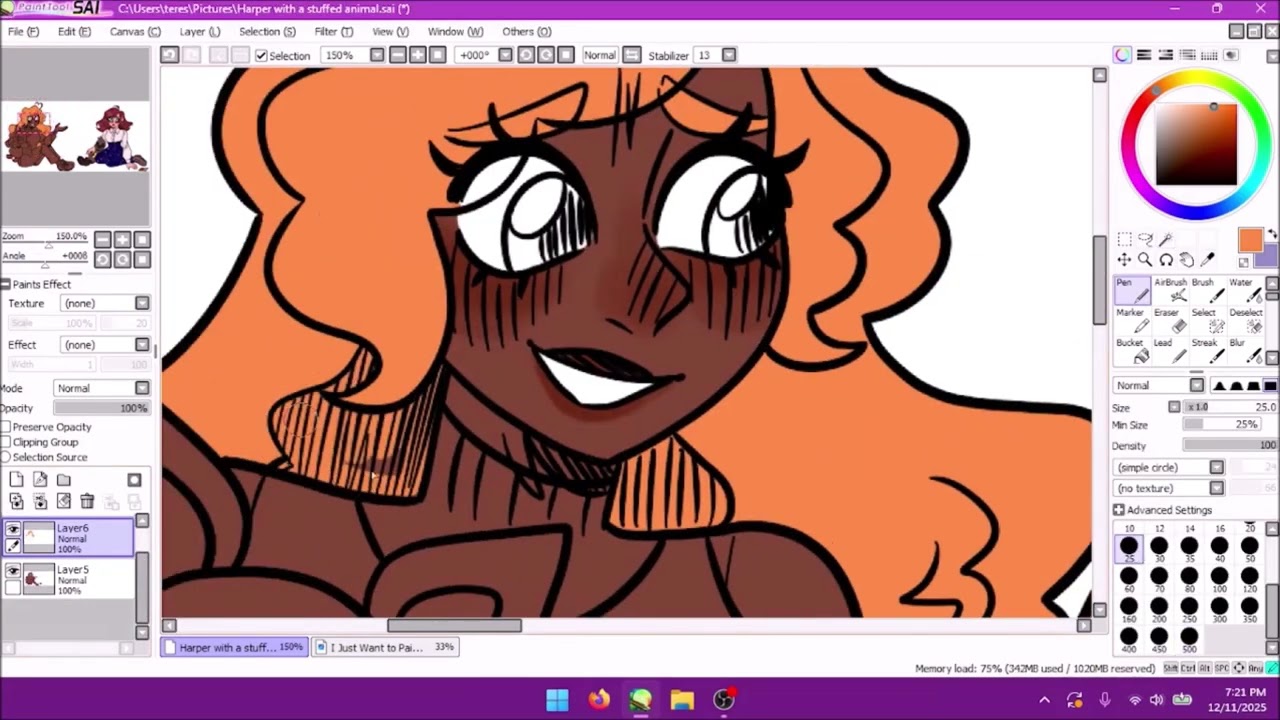Select the Eraser tool

(1170, 320)
